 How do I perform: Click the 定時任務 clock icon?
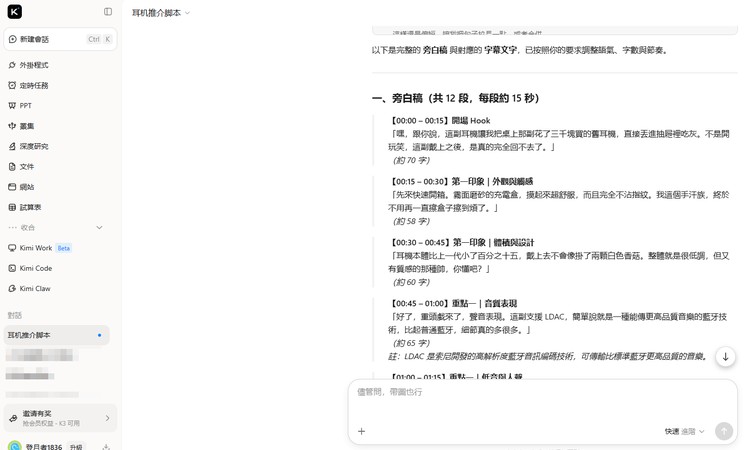[12, 85]
